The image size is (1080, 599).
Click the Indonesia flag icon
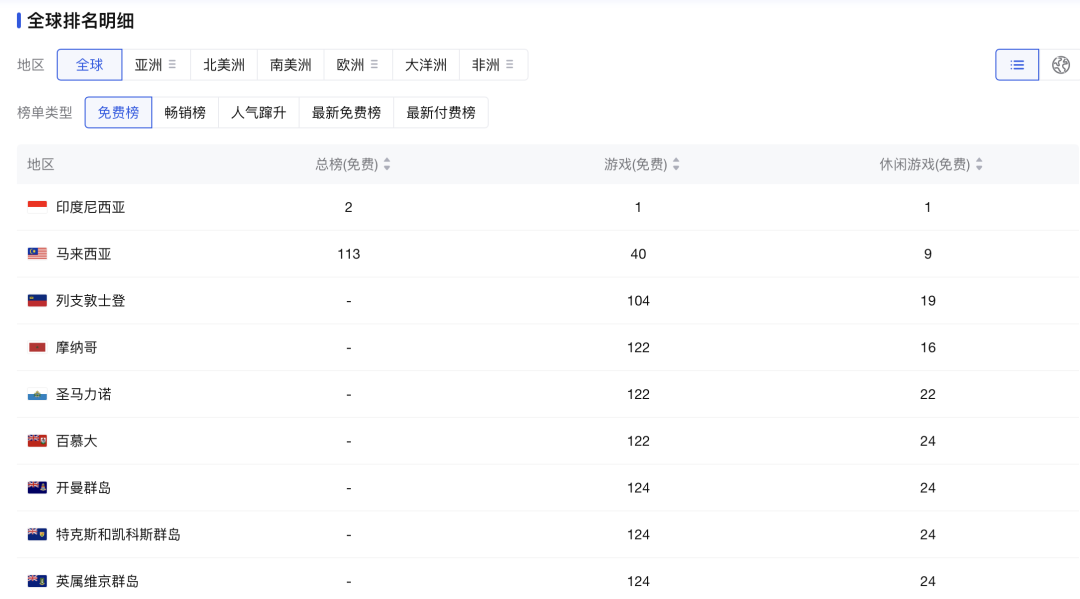point(37,207)
